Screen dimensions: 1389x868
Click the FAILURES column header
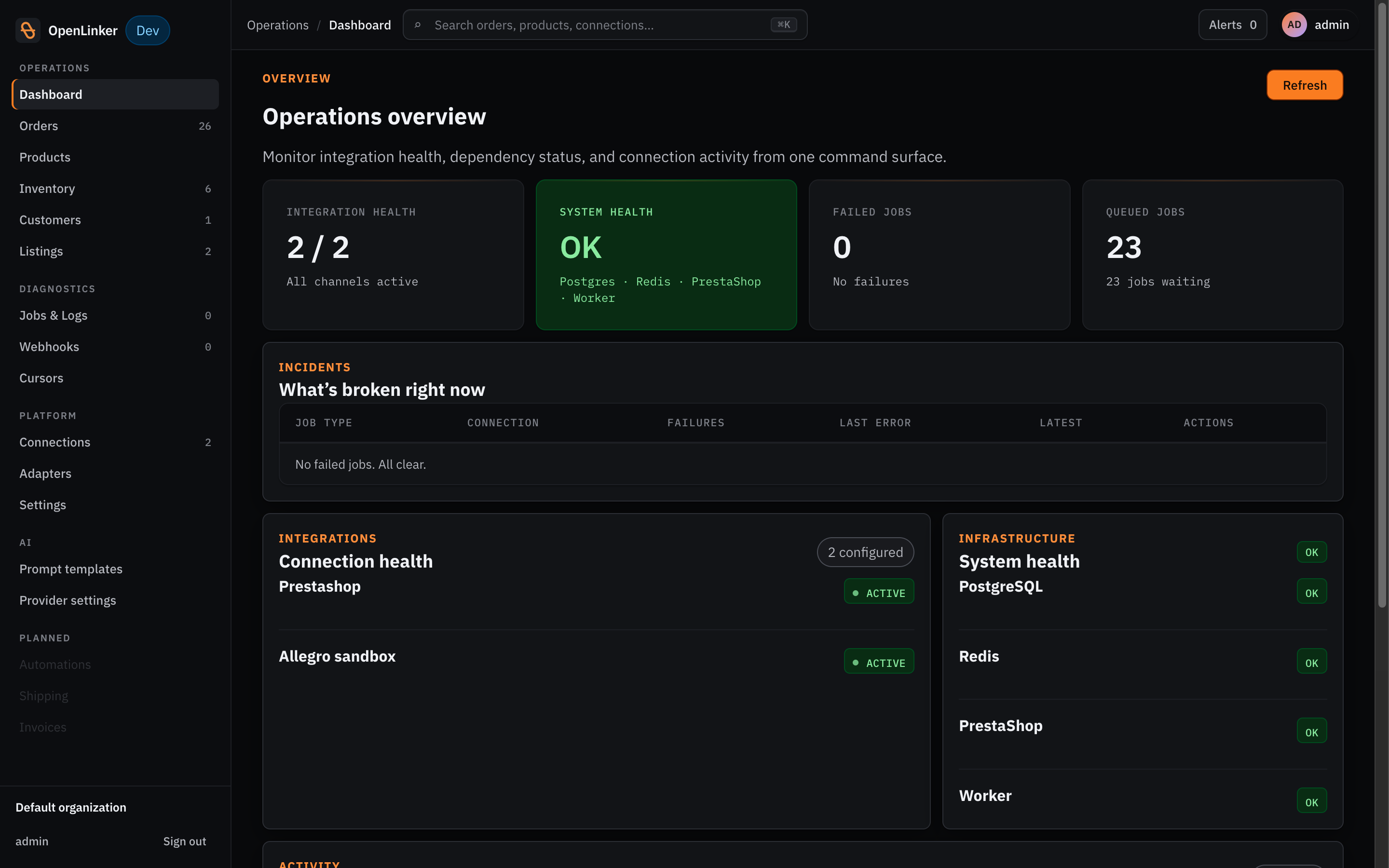(695, 423)
